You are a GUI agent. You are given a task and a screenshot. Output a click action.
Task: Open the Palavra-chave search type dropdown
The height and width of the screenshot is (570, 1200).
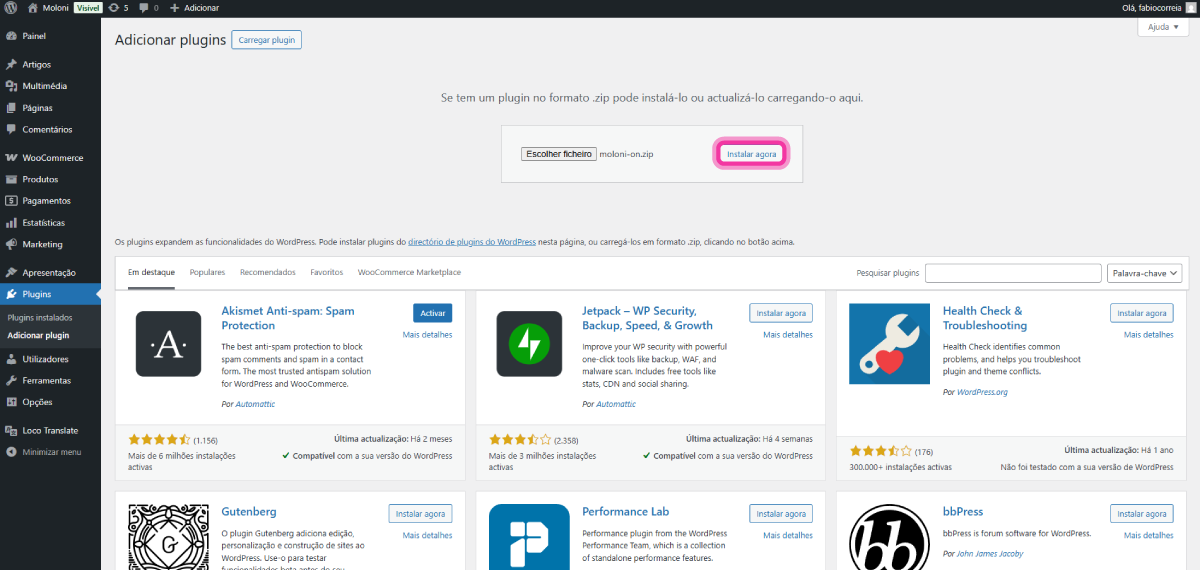pyautogui.click(x=1145, y=273)
